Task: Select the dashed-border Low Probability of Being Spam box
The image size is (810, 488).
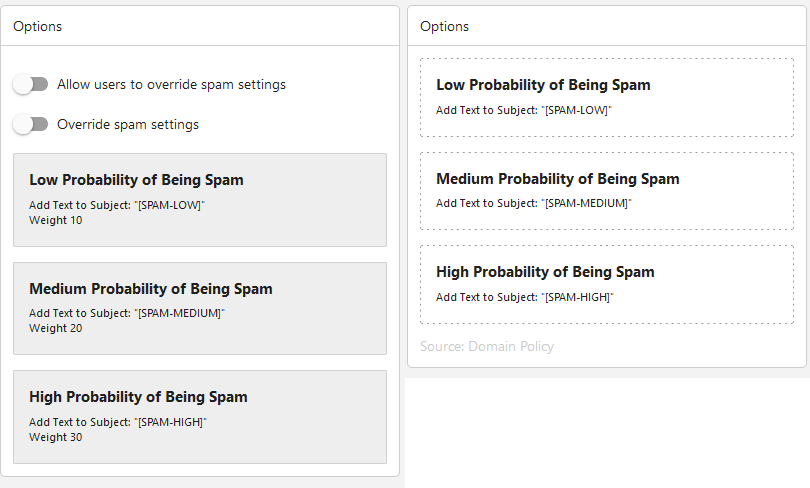Action: click(607, 97)
